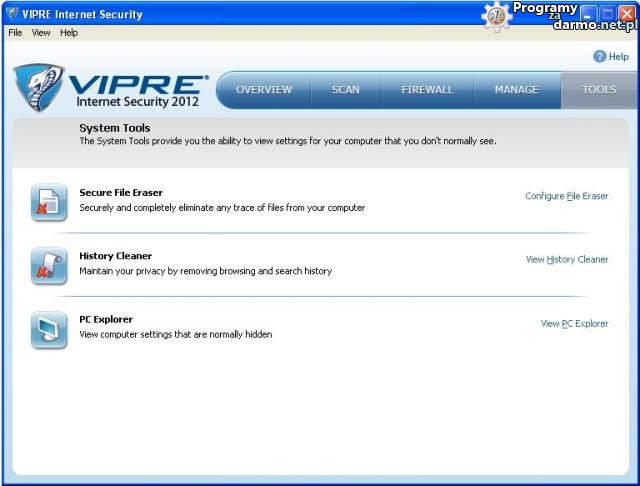Open the File menu
Image resolution: width=640 pixels, height=486 pixels.
click(15, 33)
